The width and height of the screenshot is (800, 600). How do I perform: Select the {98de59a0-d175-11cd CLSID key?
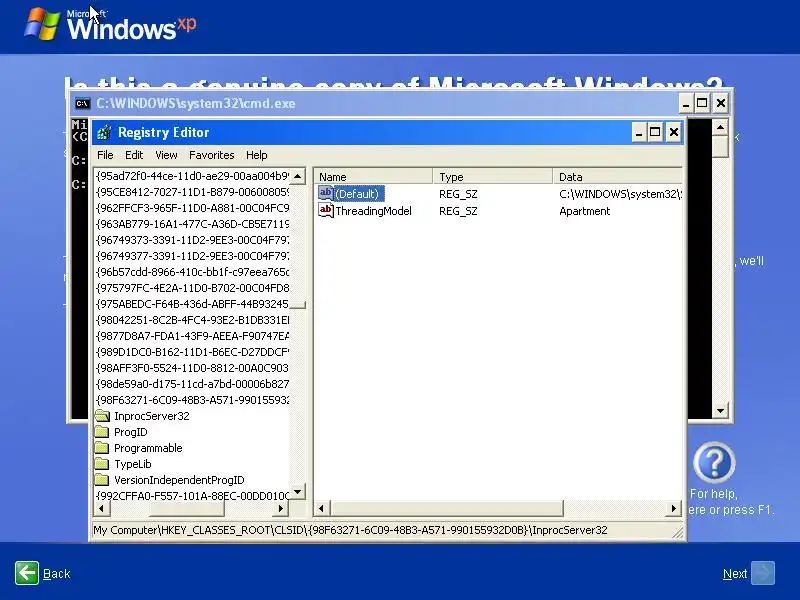pos(192,384)
